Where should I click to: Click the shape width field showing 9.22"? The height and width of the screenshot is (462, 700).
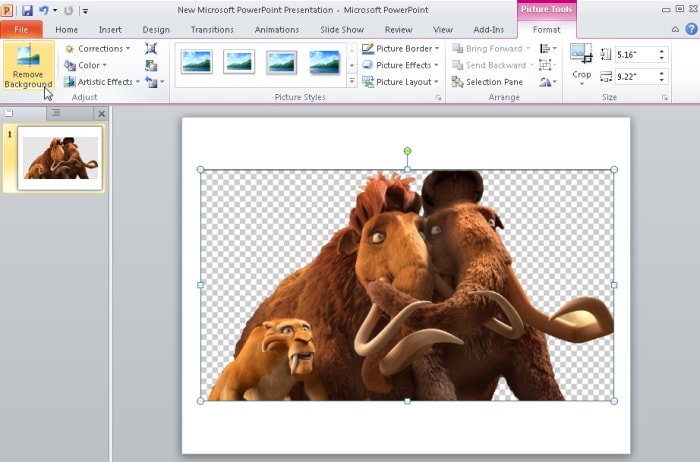point(636,76)
